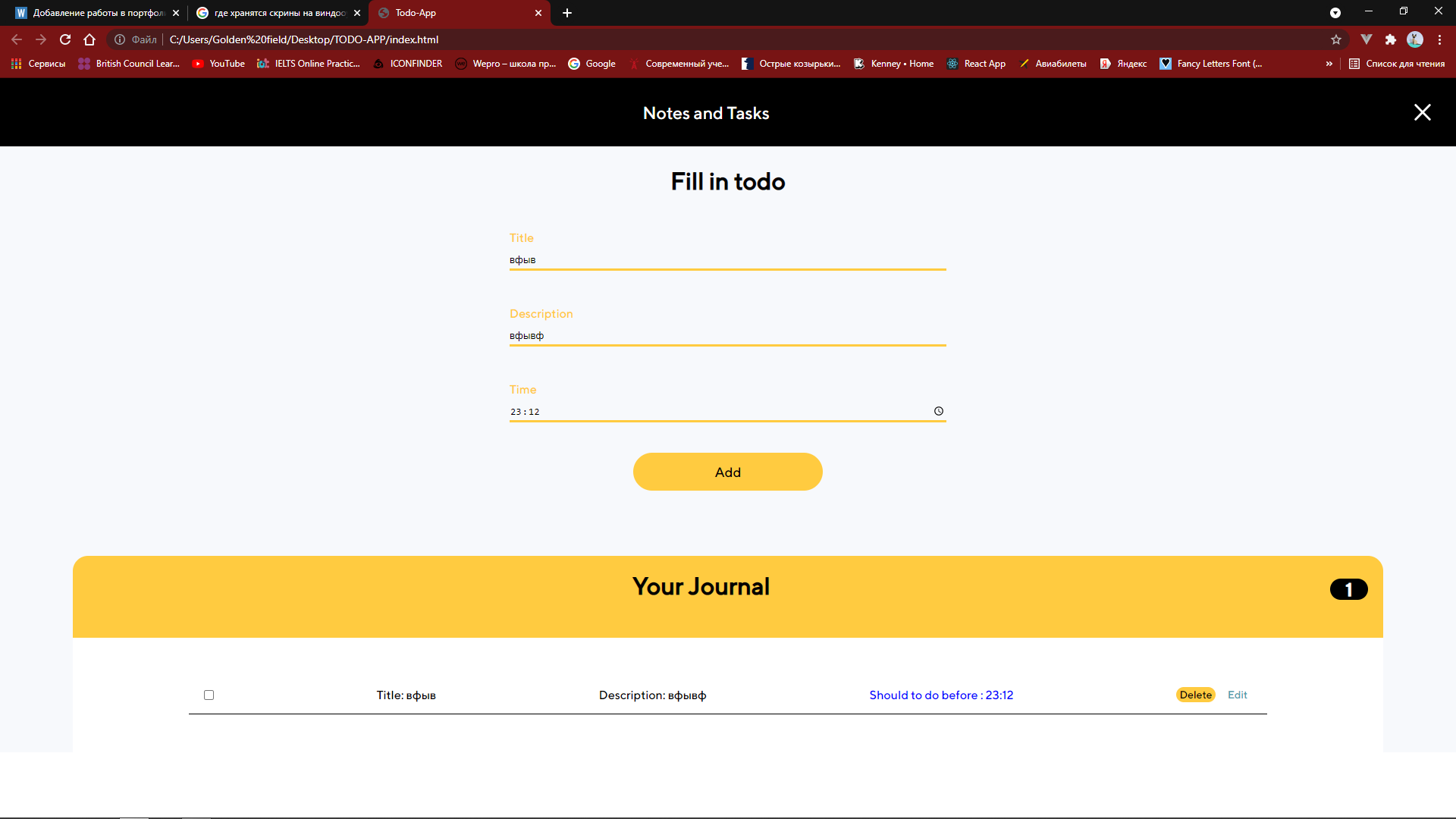Close the Notes and Tasks panel with the X icon

(1422, 112)
